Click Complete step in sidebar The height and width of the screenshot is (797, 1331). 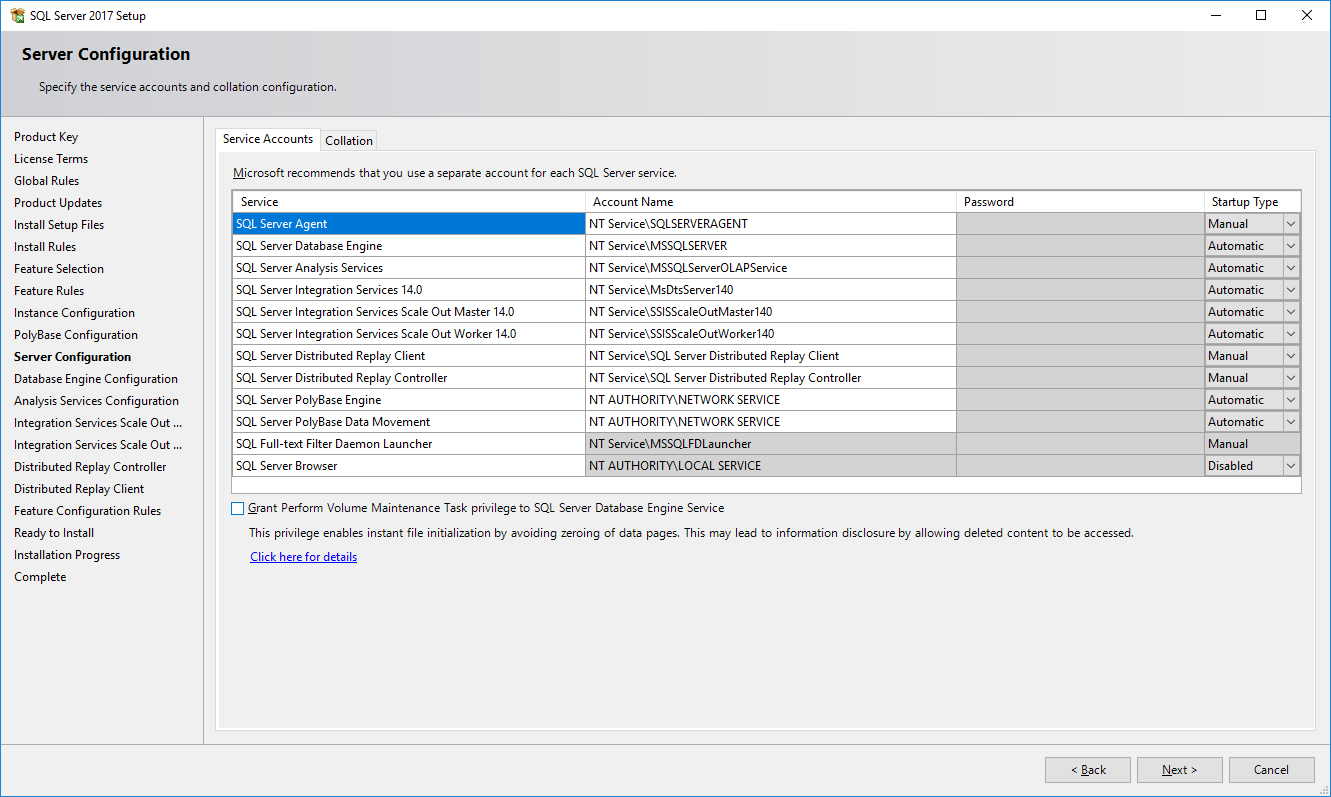tap(40, 577)
